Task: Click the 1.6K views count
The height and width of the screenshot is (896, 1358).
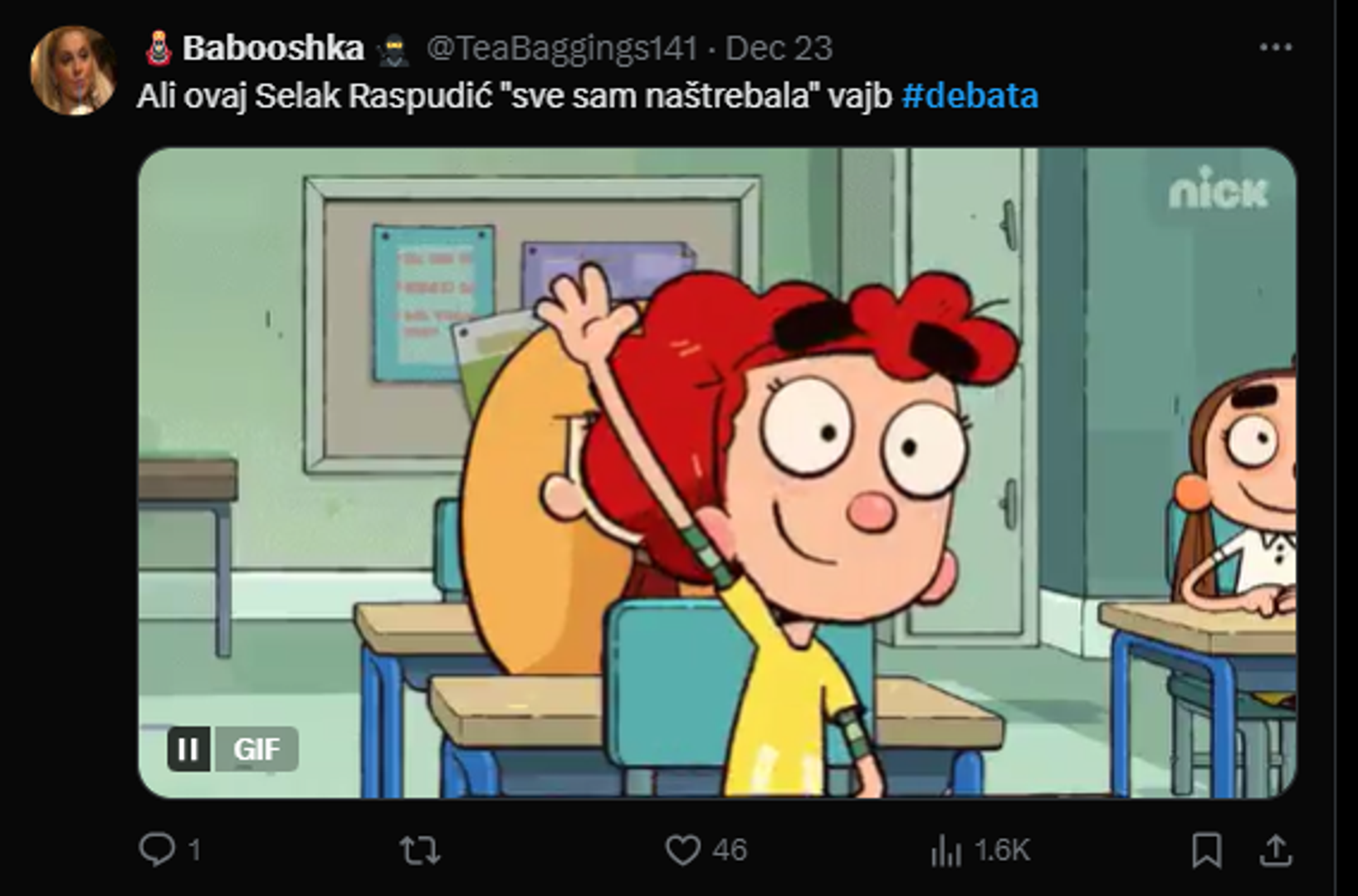Action: click(x=1002, y=850)
